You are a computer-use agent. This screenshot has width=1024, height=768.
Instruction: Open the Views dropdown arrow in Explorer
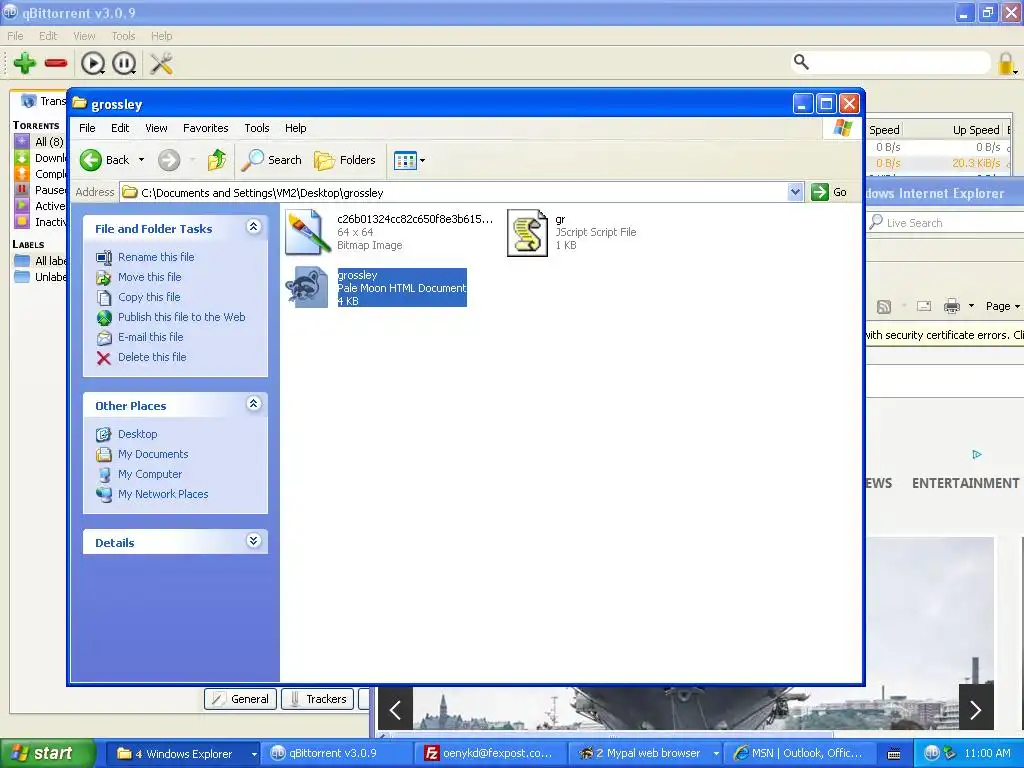[x=423, y=160]
